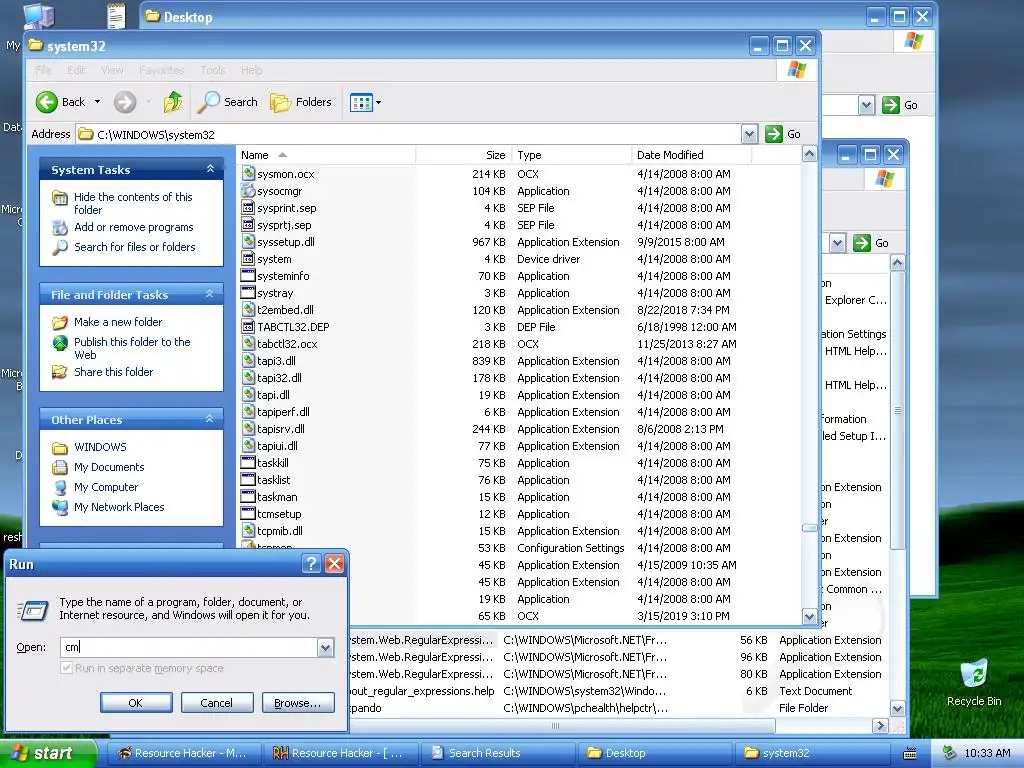Open the Back button history dropdown arrow
This screenshot has width=1024, height=768.
coord(97,102)
